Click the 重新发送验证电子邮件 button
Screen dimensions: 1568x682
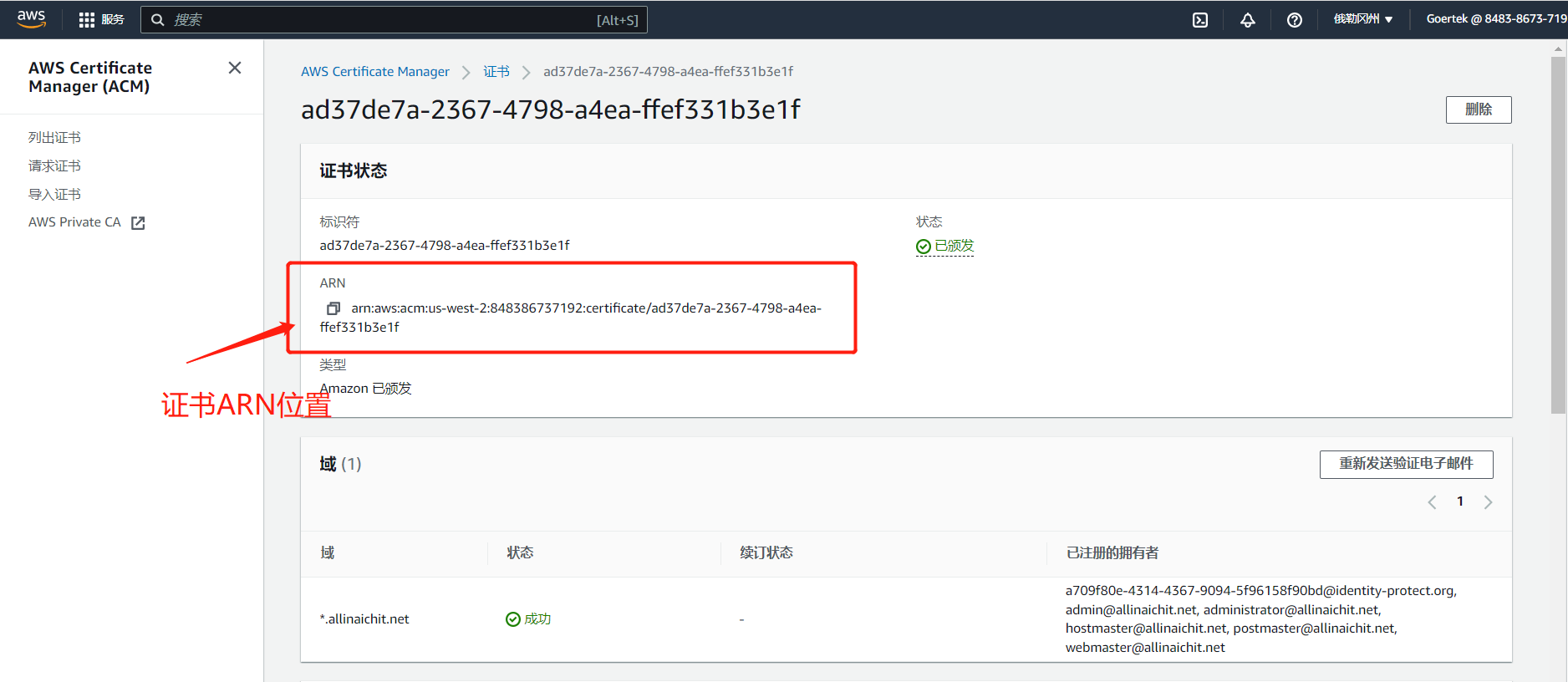tap(1406, 464)
